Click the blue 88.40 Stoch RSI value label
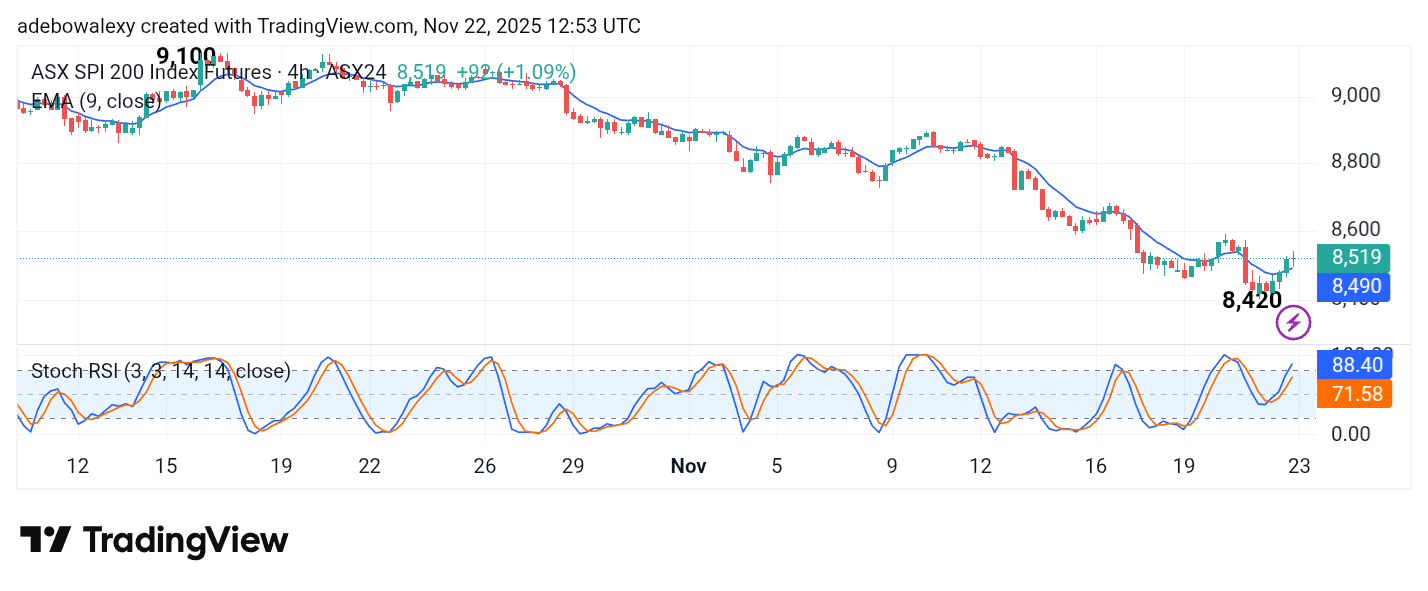The height and width of the screenshot is (591, 1428). pyautogui.click(x=1355, y=365)
